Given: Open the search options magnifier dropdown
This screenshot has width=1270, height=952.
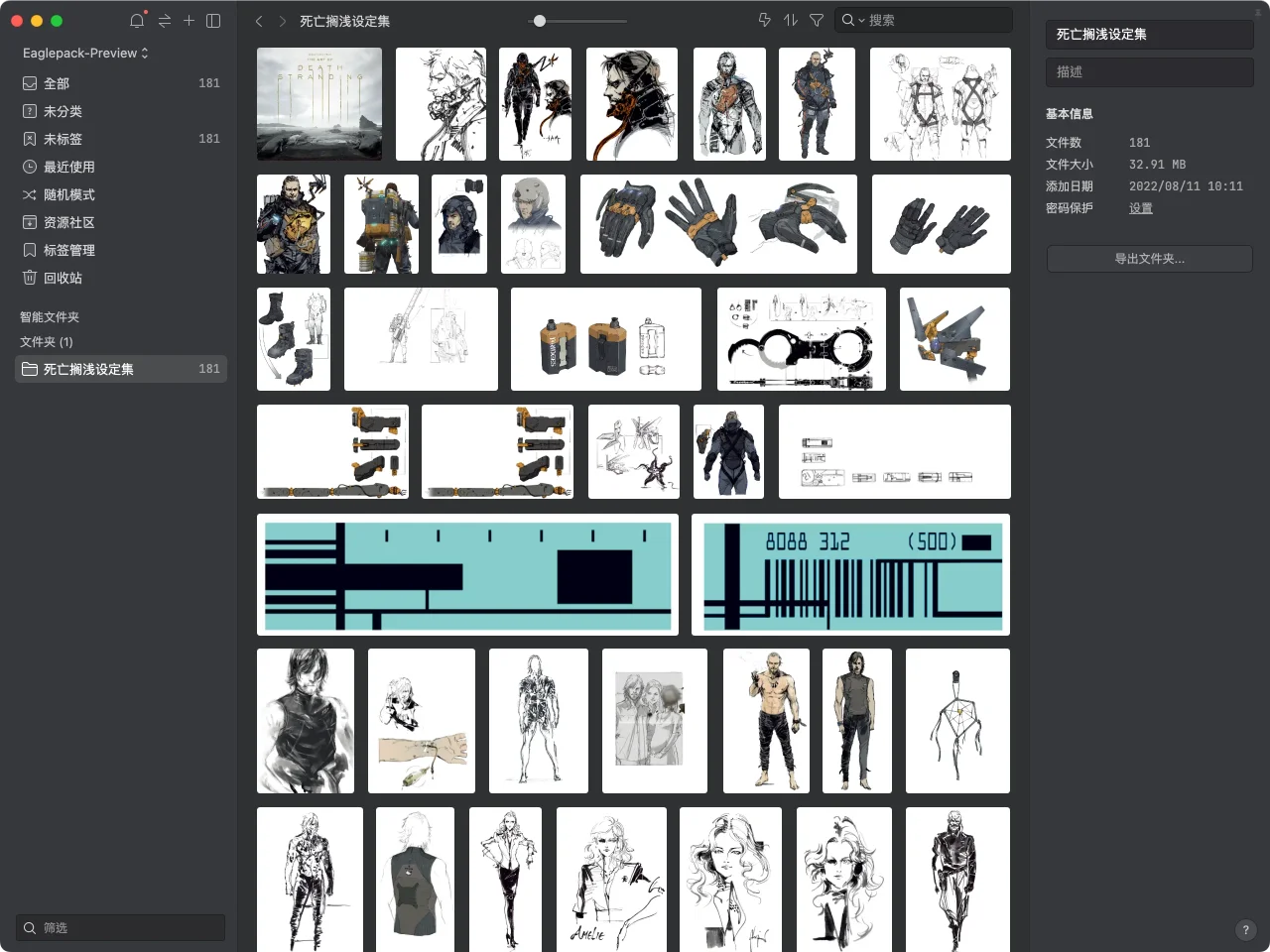Looking at the screenshot, I should click(853, 20).
